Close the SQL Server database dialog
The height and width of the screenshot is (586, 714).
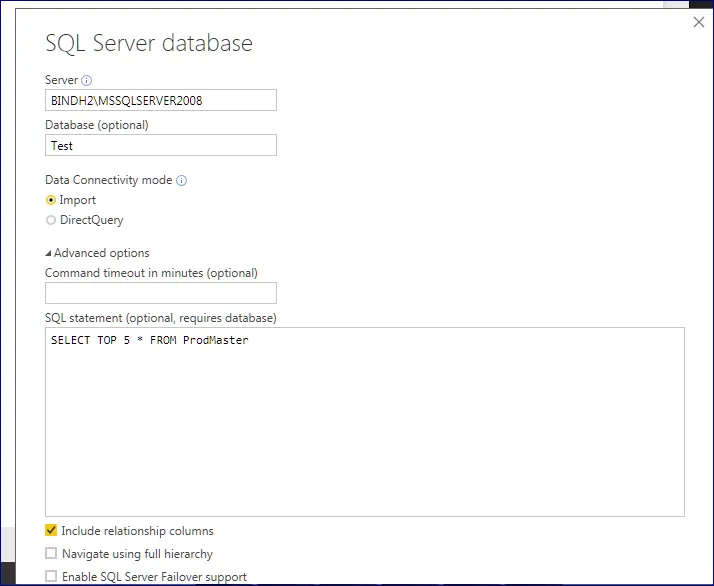coord(699,22)
